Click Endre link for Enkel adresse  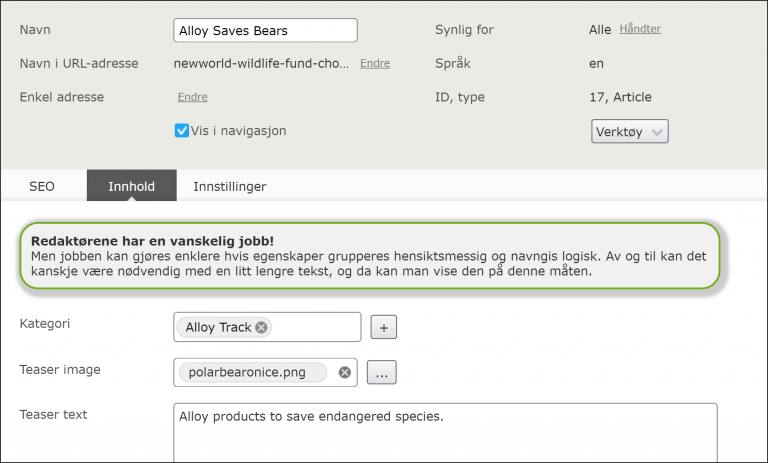click(192, 97)
